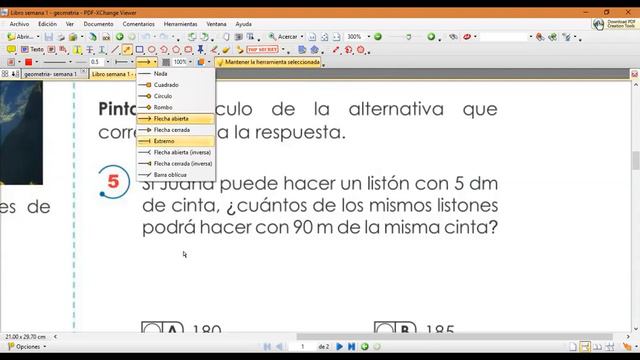This screenshot has width=640, height=360.
Task: Open the Archivo menu
Action: [x=19, y=24]
